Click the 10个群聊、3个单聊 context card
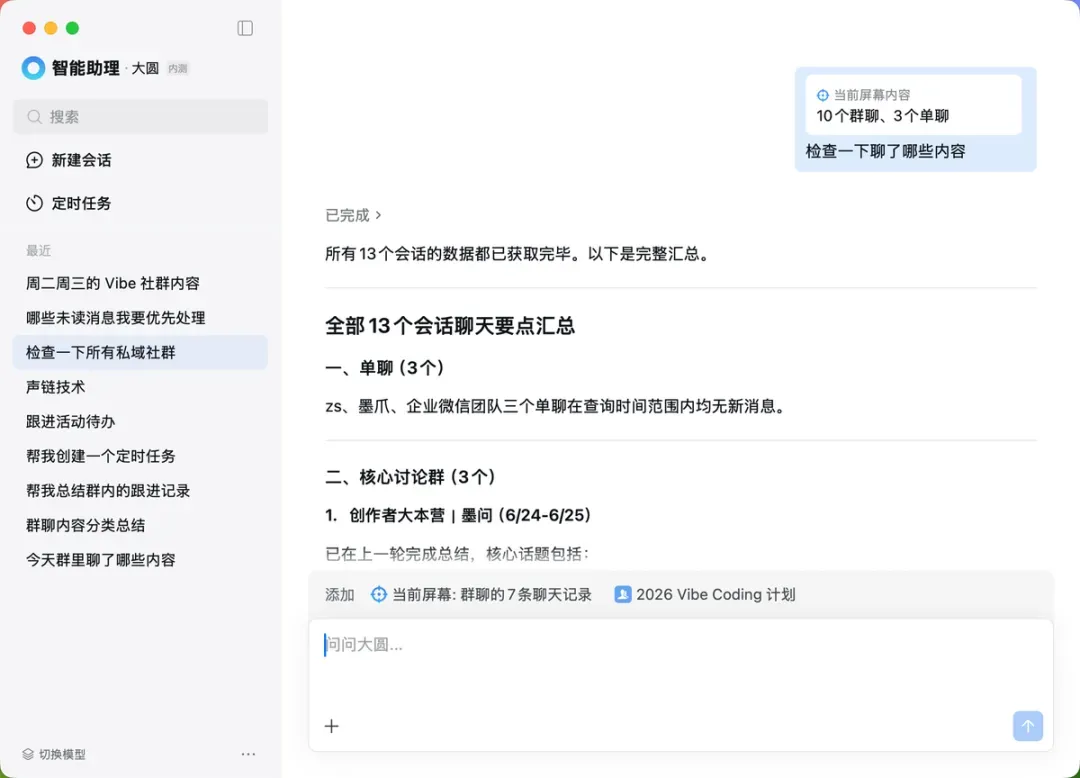The image size is (1080, 778). [x=913, y=105]
